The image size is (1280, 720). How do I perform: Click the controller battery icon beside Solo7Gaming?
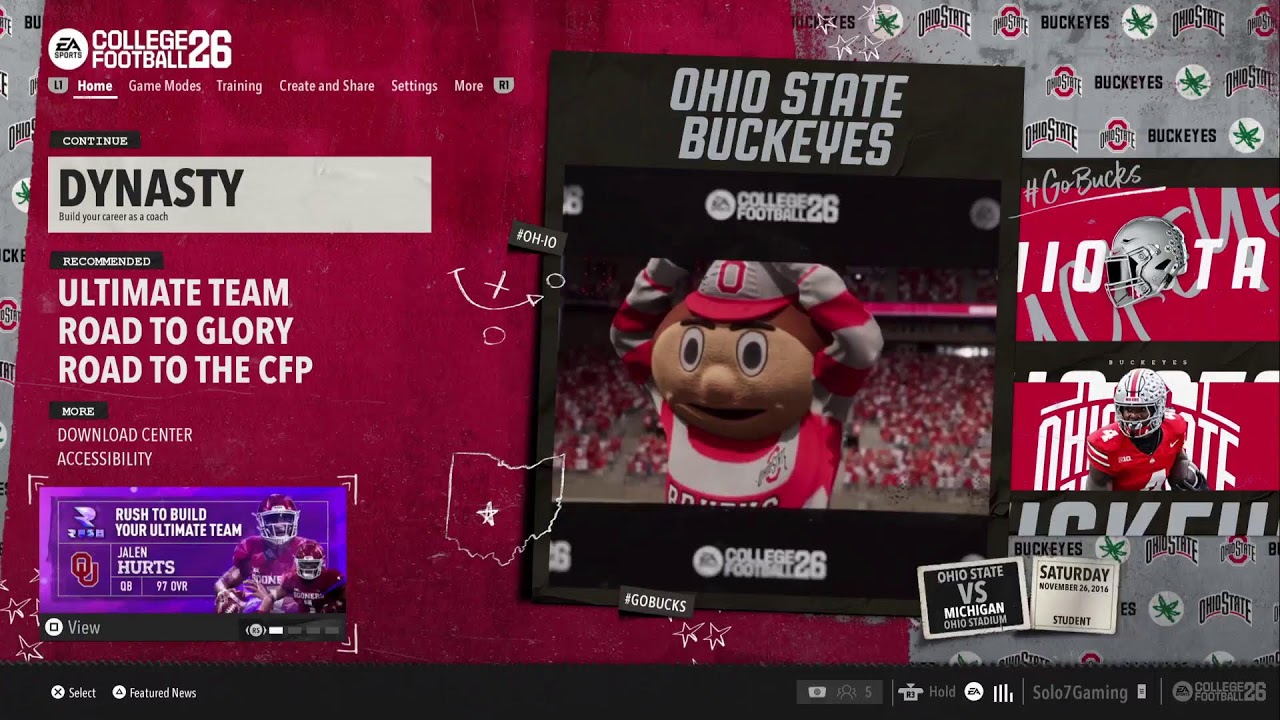(1141, 692)
